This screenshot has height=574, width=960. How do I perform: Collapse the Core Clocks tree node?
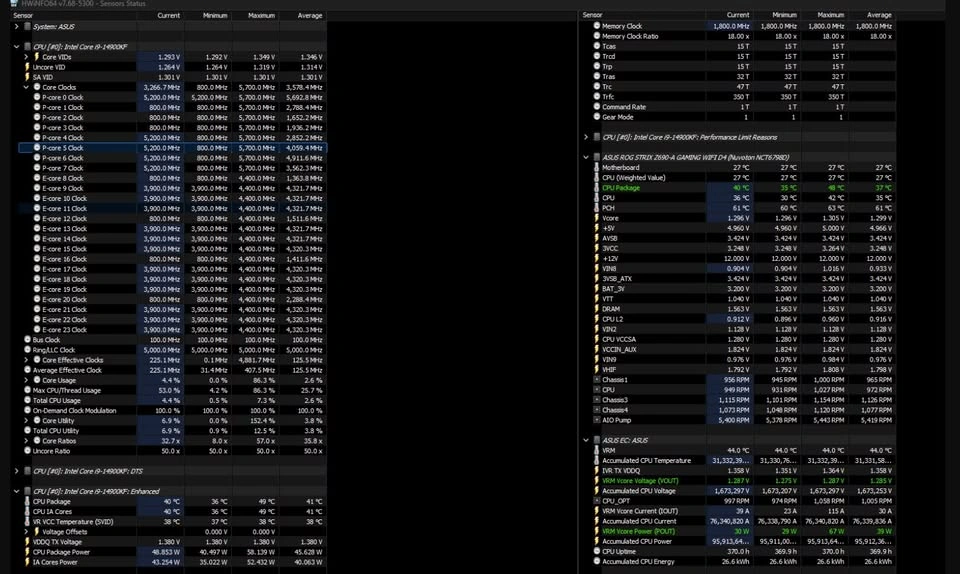coord(26,87)
